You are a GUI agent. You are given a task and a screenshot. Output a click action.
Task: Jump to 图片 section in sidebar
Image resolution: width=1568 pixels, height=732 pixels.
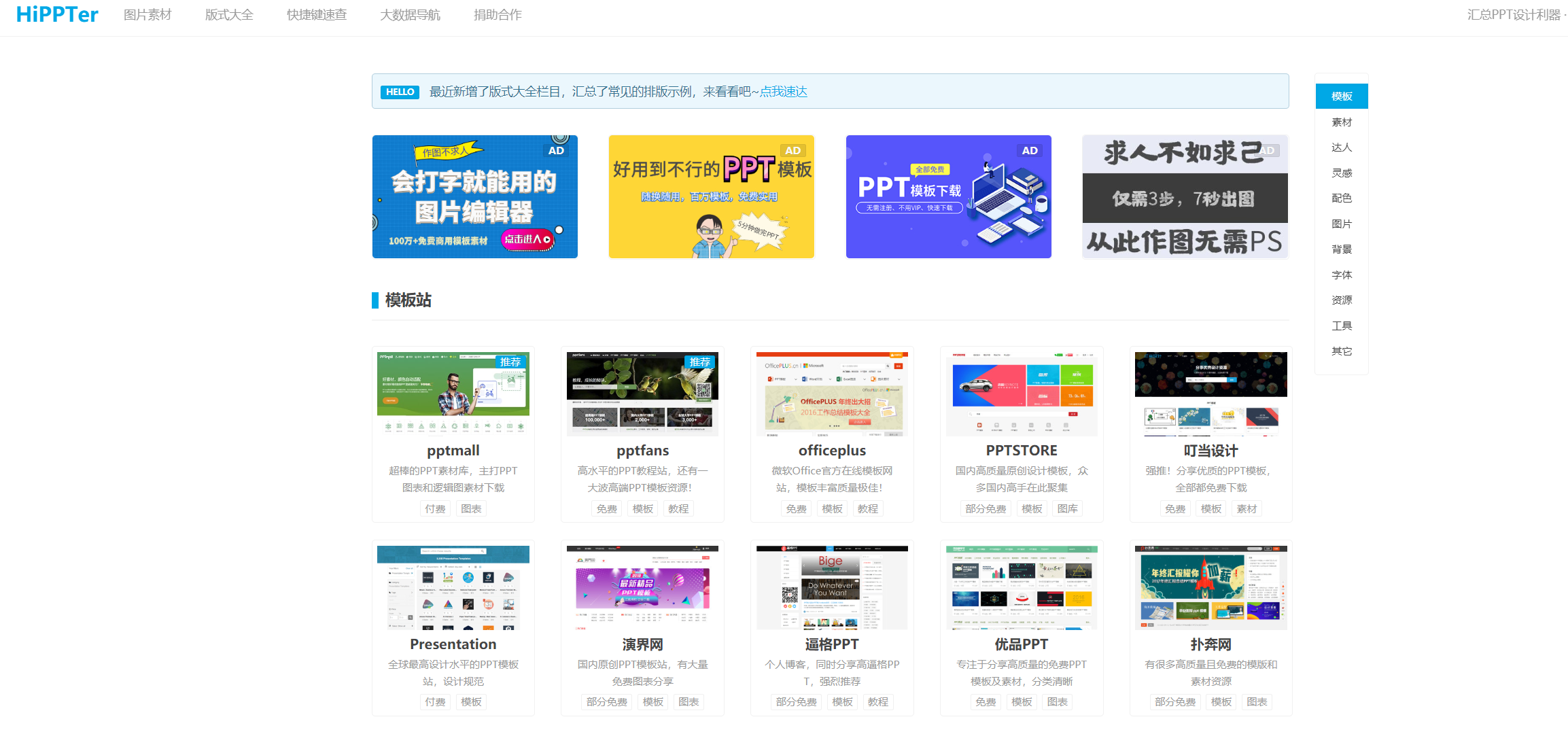(1342, 224)
